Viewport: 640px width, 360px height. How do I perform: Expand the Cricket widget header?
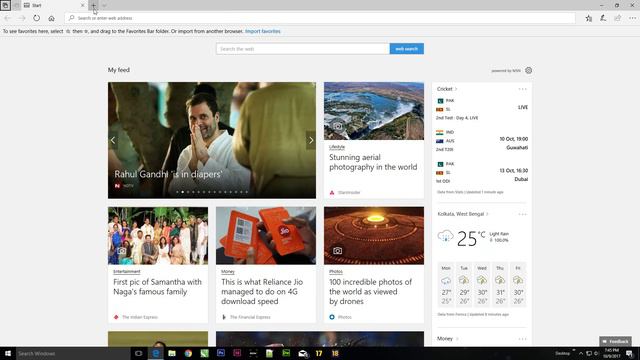(x=447, y=89)
